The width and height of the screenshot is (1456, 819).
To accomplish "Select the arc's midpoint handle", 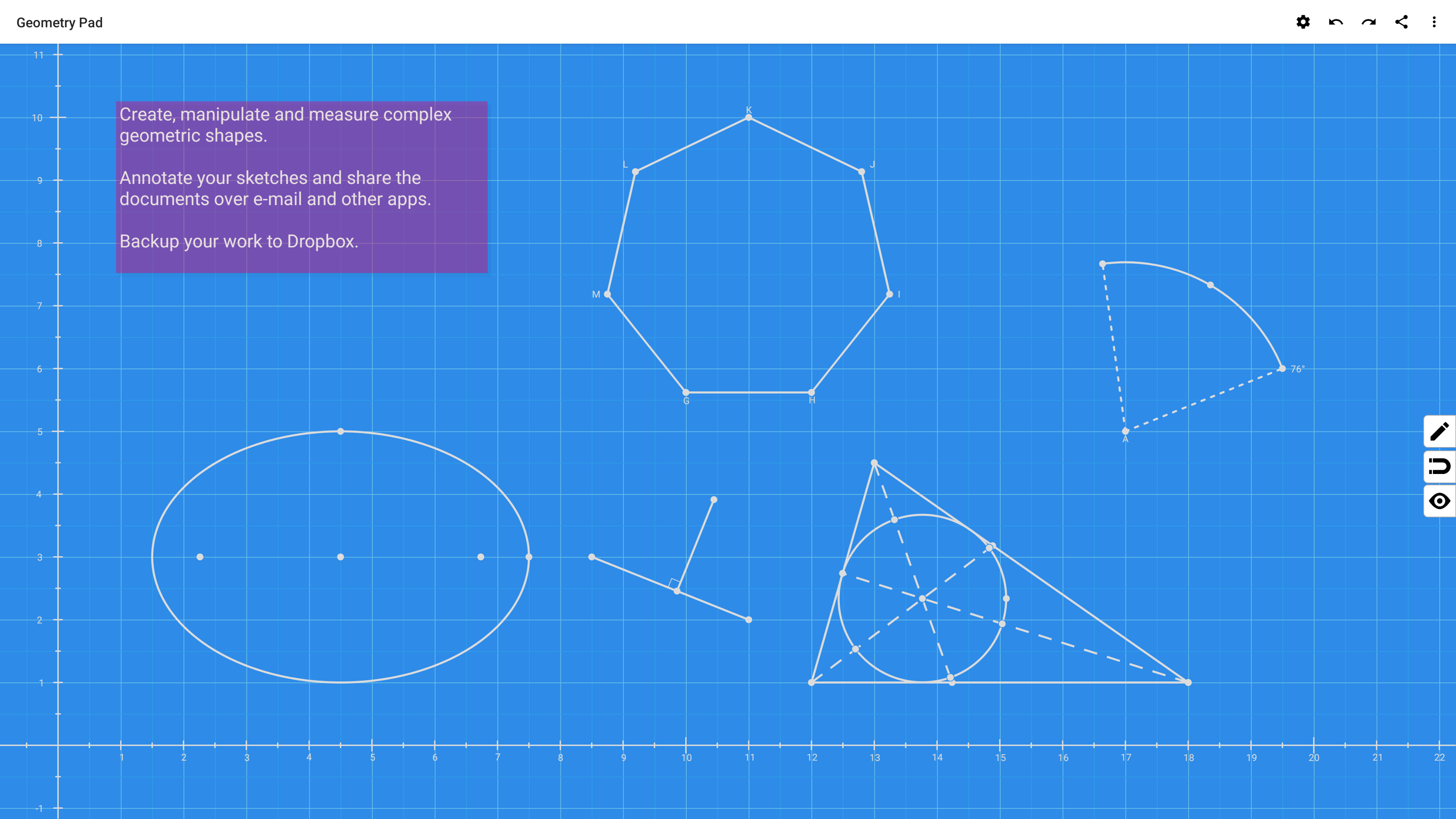I will coord(1210,285).
